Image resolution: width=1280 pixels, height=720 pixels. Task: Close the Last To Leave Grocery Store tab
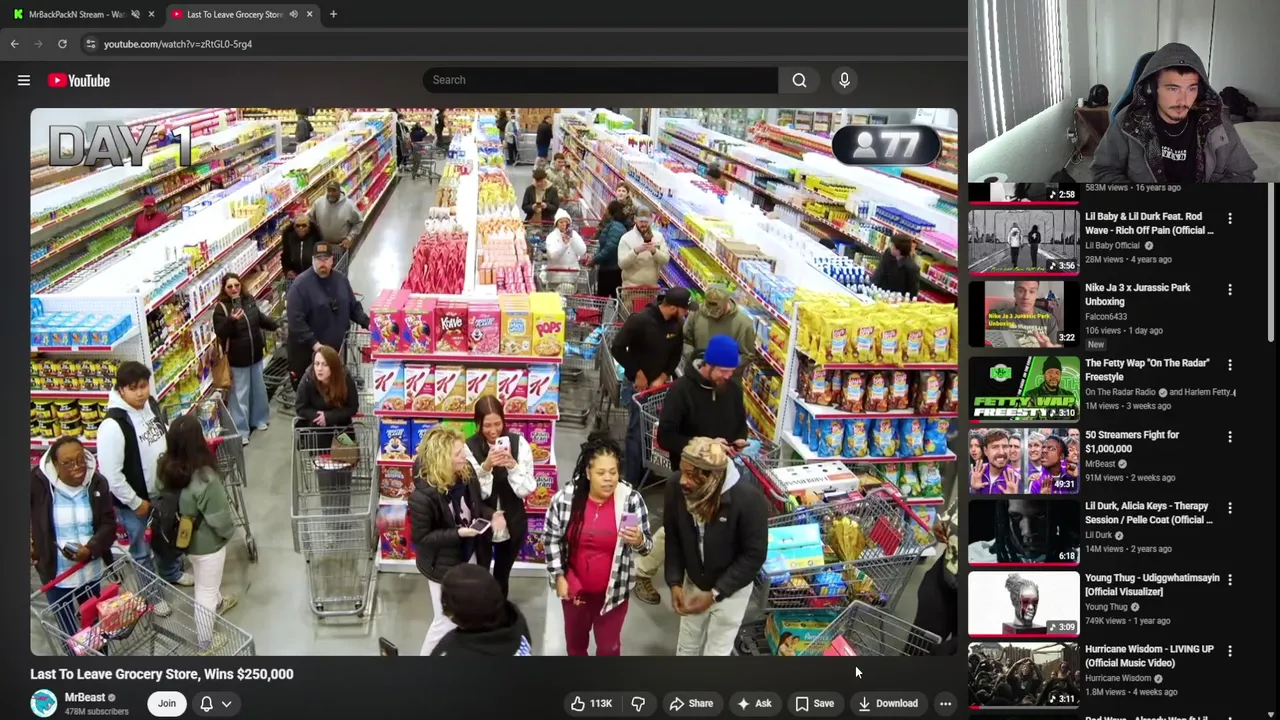coord(309,14)
